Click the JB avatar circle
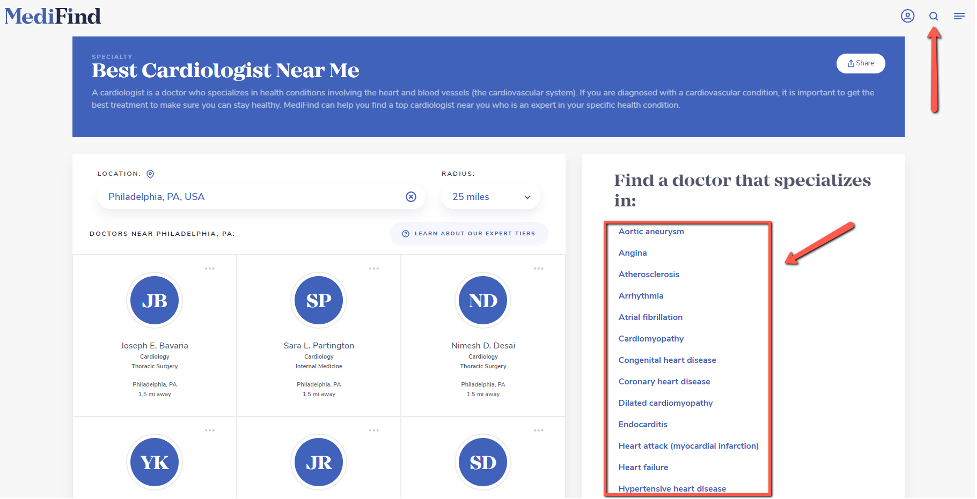This screenshot has width=977, height=499. click(x=155, y=300)
